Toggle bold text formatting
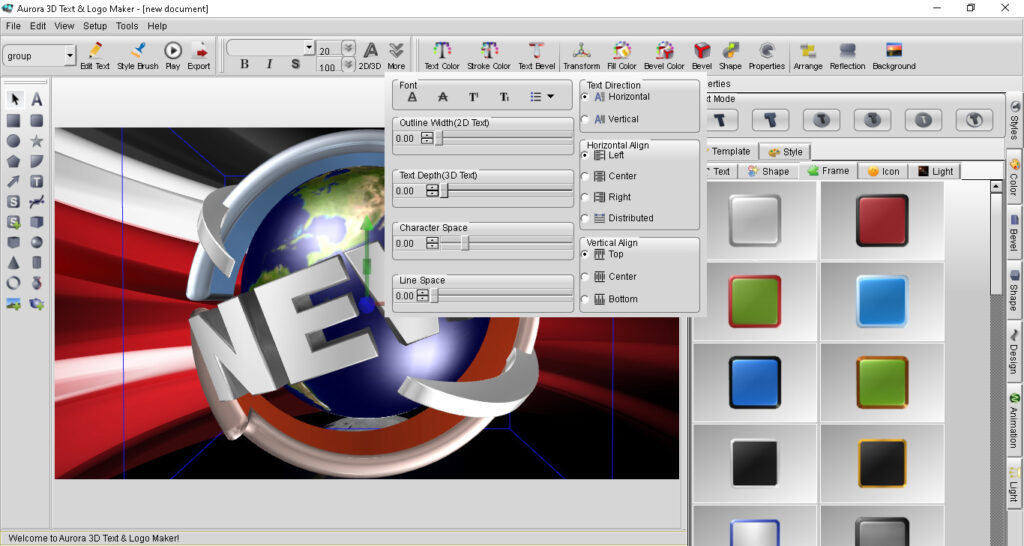Screen dimensions: 1024x546 pos(244,64)
